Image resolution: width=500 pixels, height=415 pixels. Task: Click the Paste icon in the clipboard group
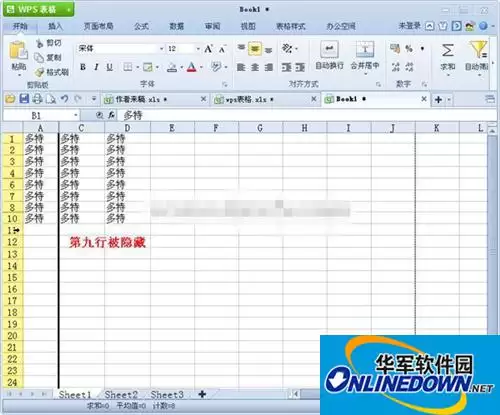[18, 51]
